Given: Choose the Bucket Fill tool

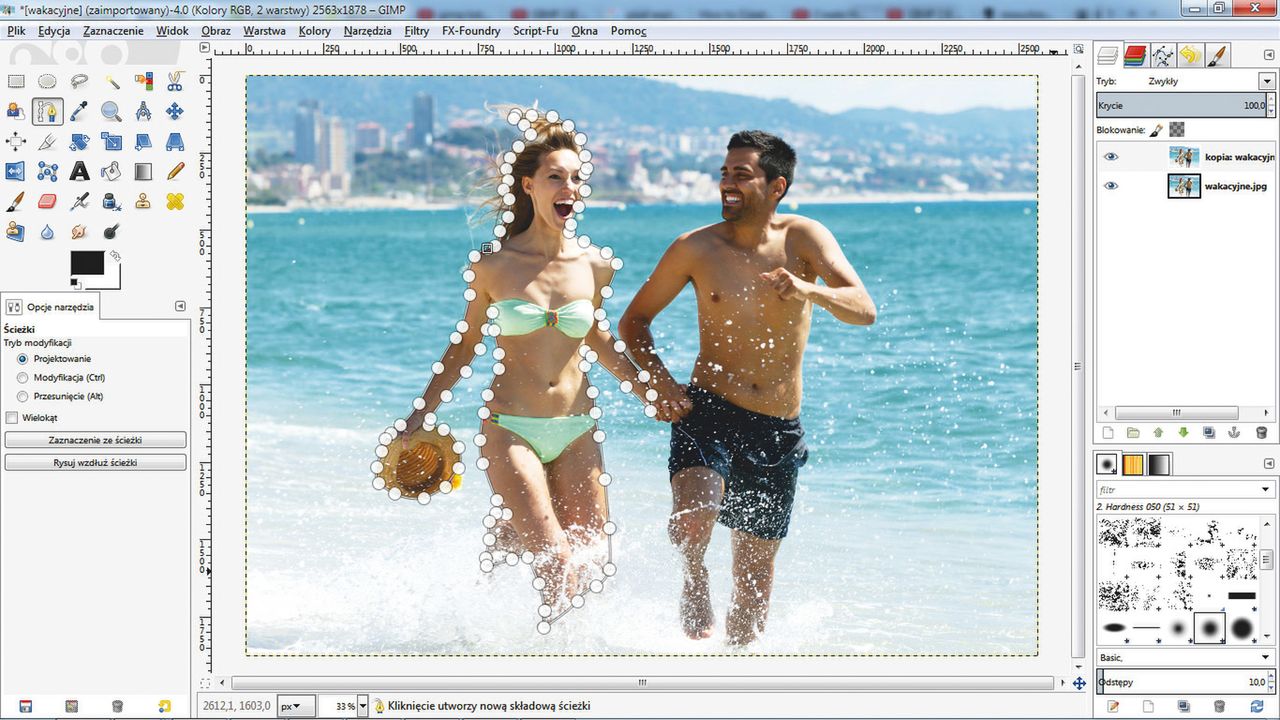Looking at the screenshot, I should pyautogui.click(x=111, y=171).
